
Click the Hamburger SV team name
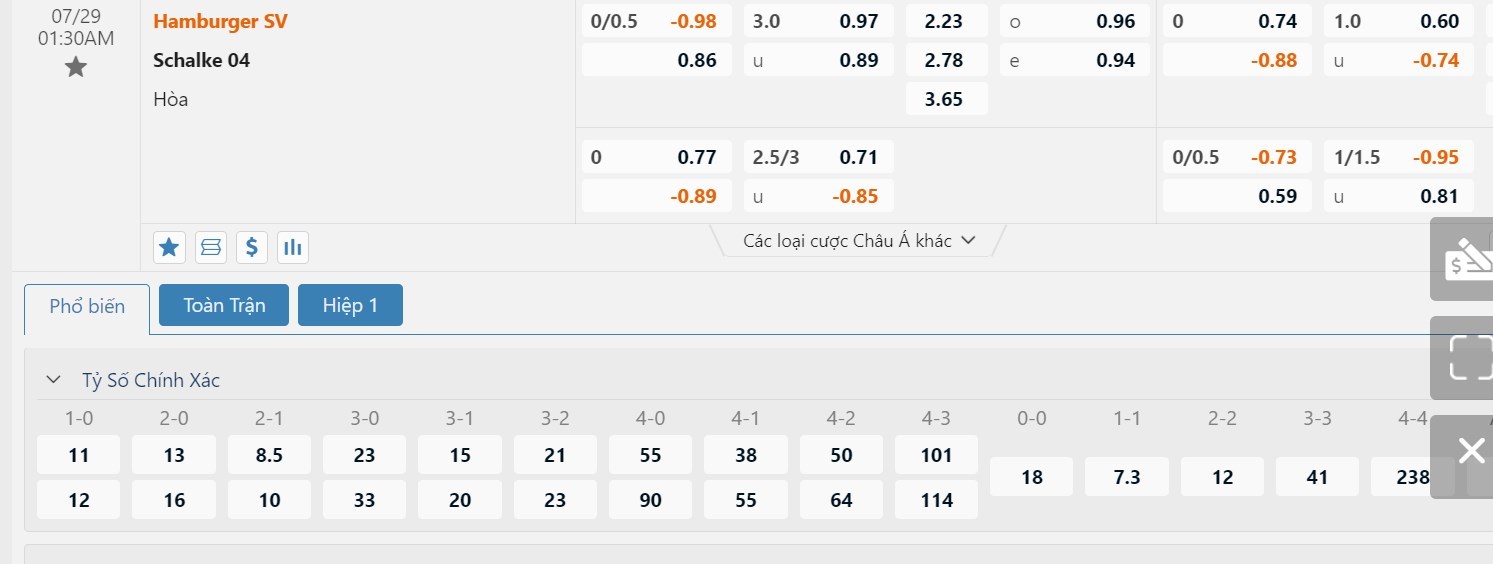tap(220, 21)
